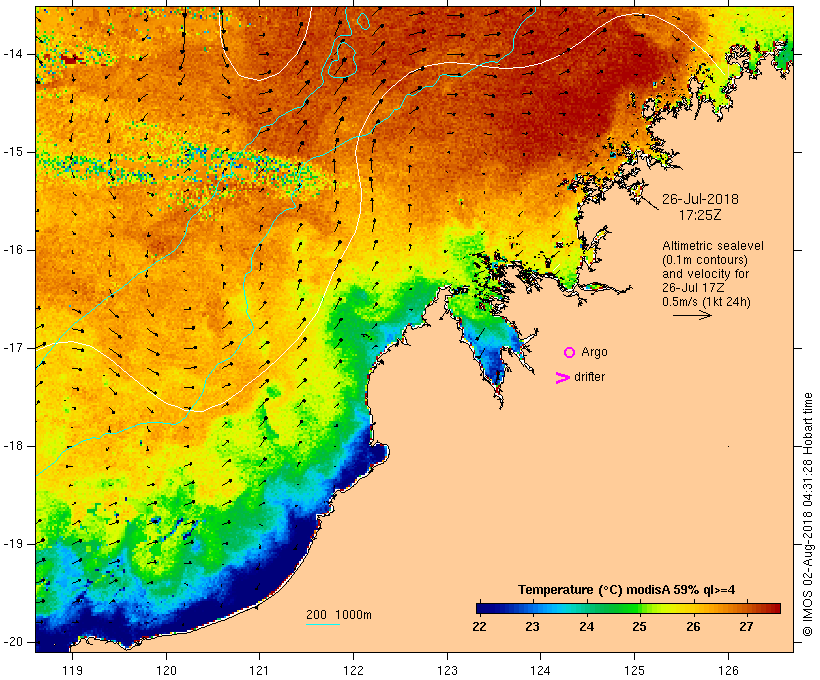This screenshot has height=680, width=820.
Task: Click the longitude axis label '124'
Action: [x=540, y=671]
